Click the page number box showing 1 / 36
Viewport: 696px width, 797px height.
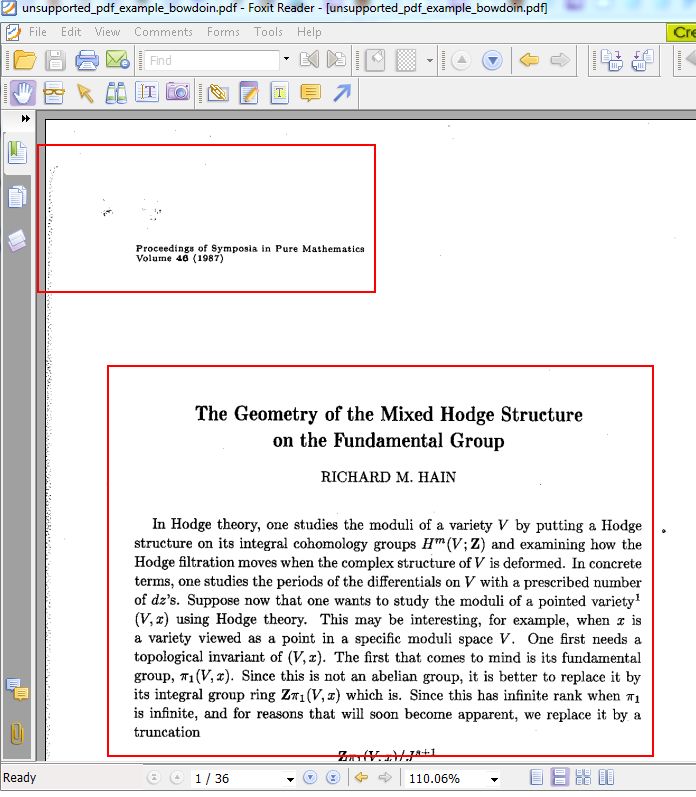(x=237, y=778)
